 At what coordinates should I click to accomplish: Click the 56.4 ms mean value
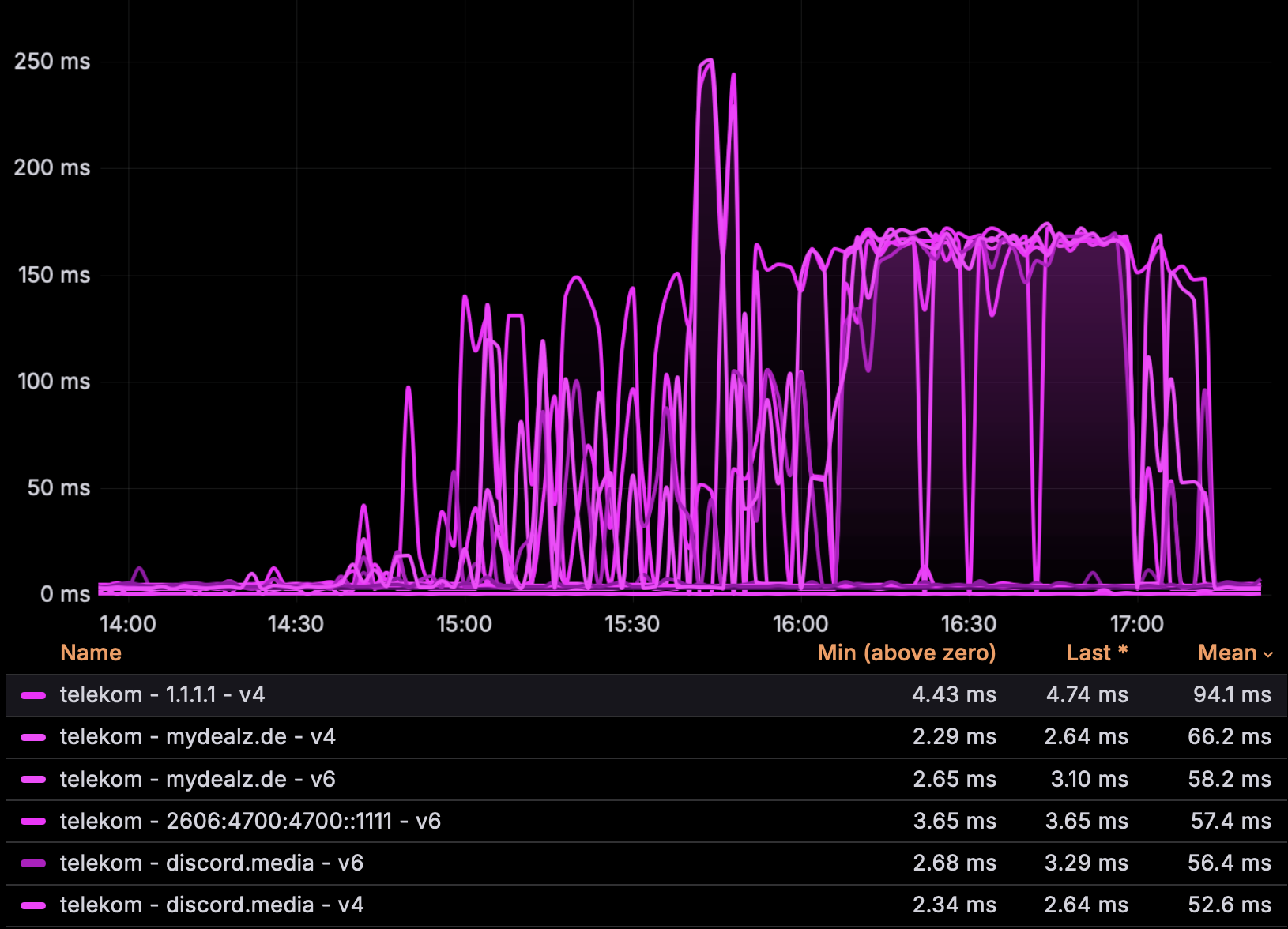pyautogui.click(x=1230, y=863)
